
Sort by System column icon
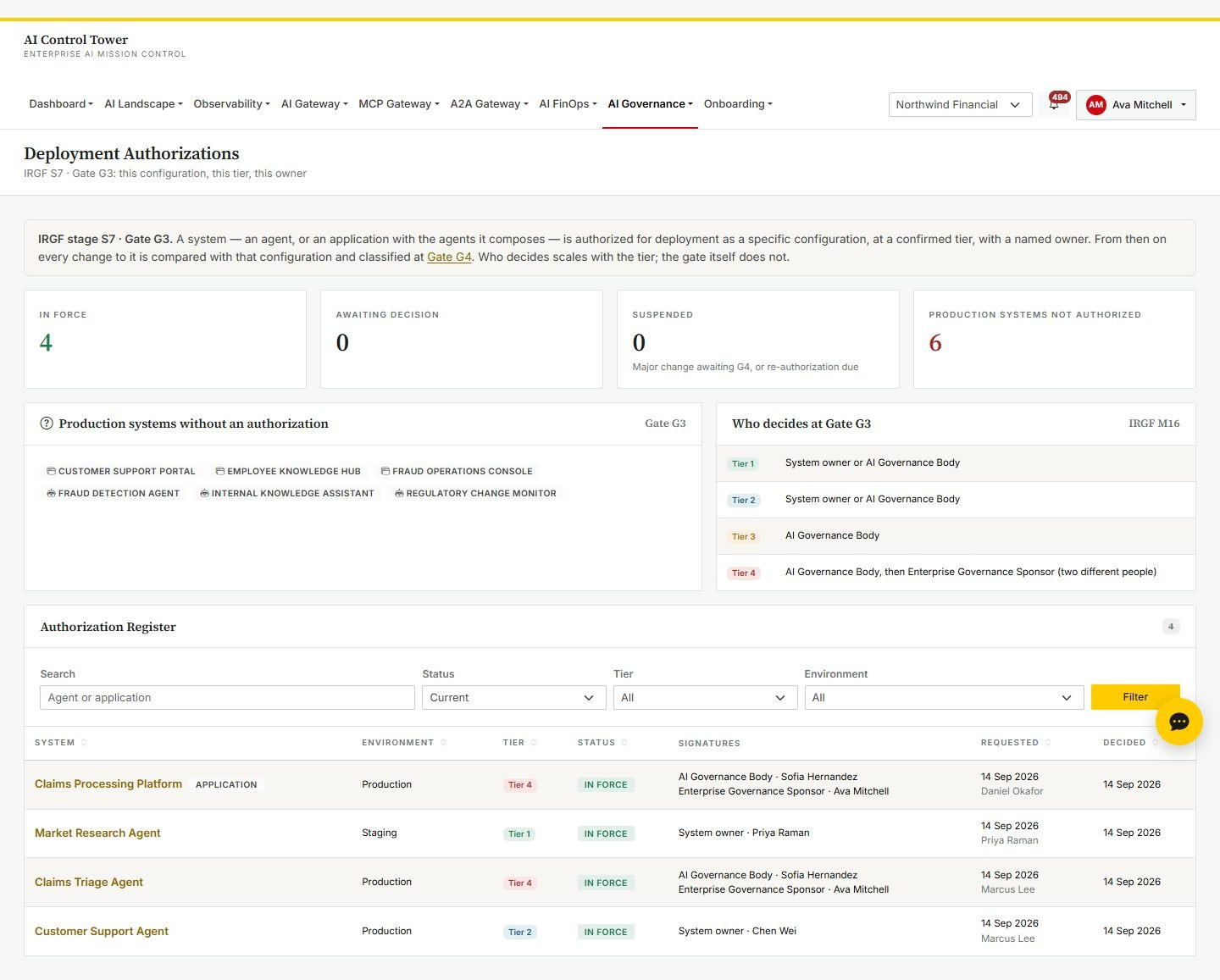click(84, 743)
